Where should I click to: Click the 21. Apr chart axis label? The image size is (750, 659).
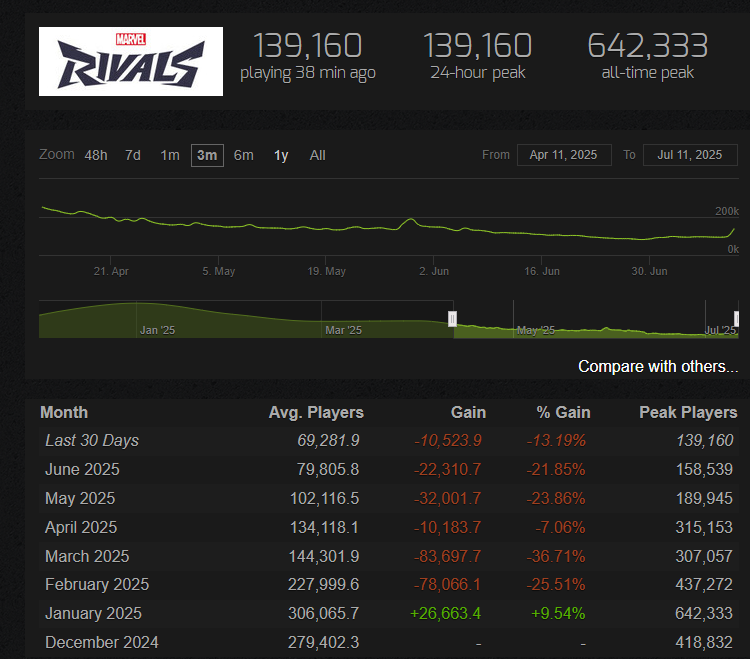(x=111, y=271)
